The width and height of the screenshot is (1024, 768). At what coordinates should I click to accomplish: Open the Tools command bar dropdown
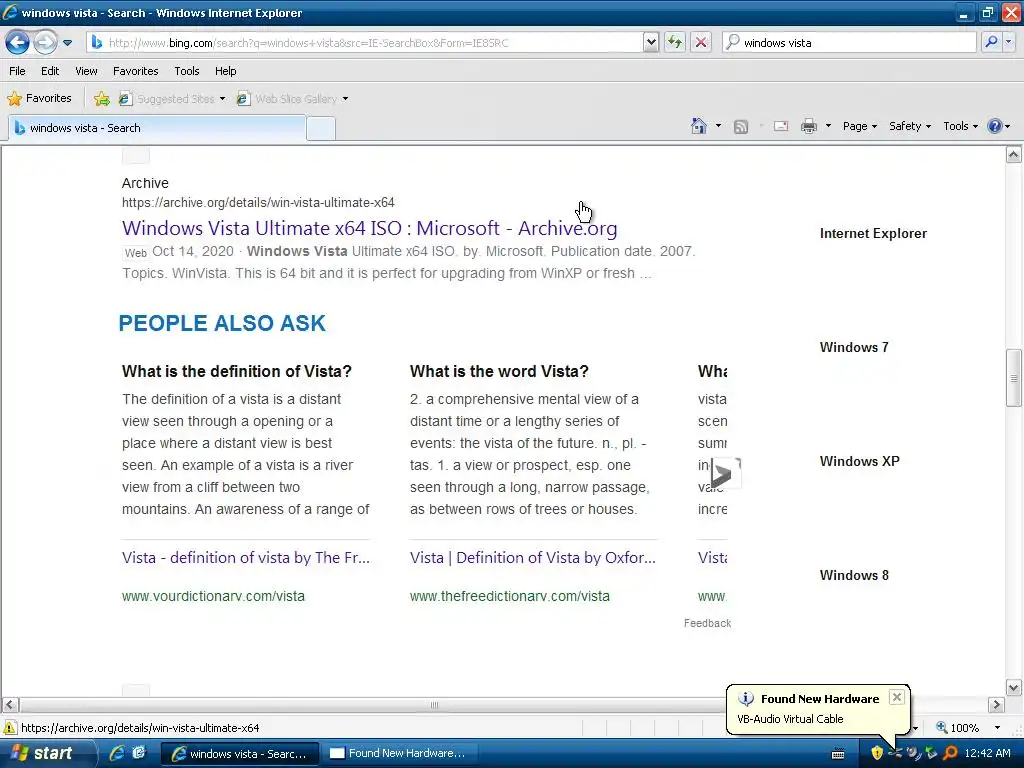[x=960, y=126]
